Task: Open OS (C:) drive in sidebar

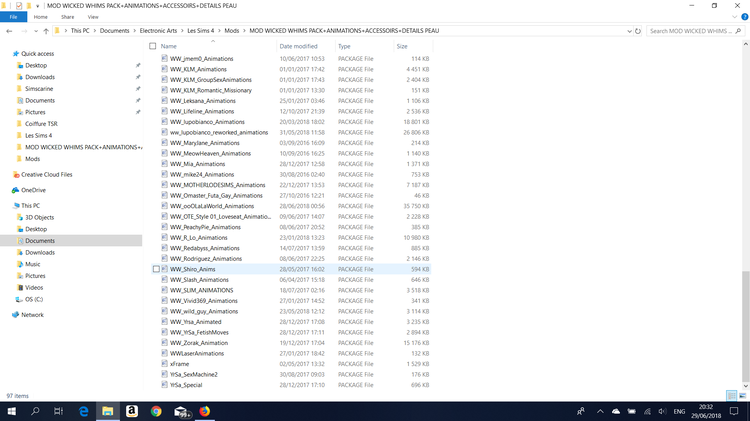Action: coord(33,299)
